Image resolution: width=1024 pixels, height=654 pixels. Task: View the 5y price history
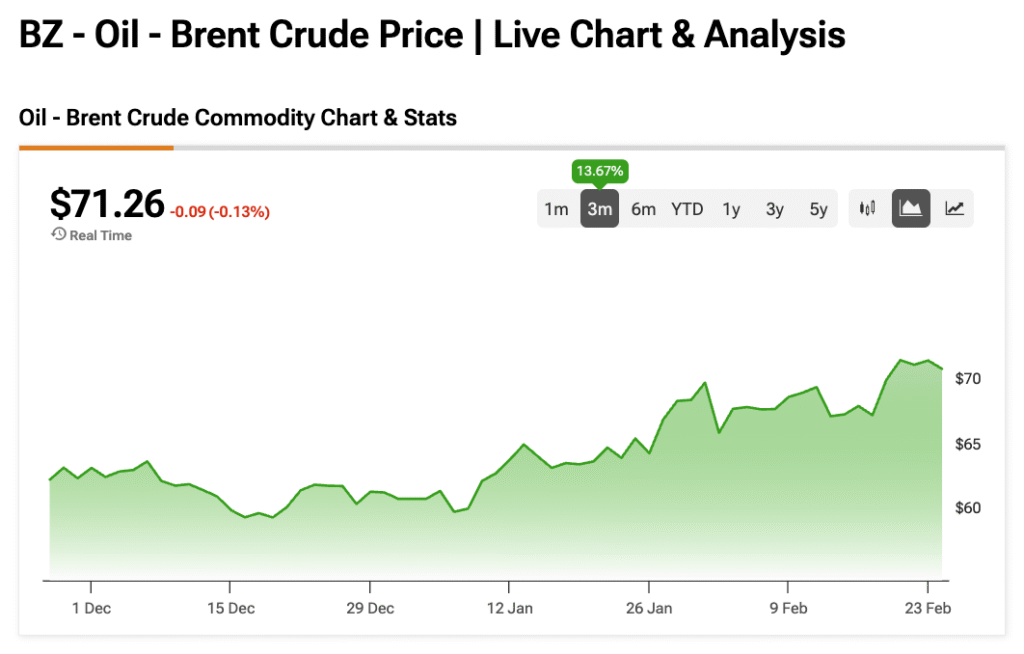[819, 209]
